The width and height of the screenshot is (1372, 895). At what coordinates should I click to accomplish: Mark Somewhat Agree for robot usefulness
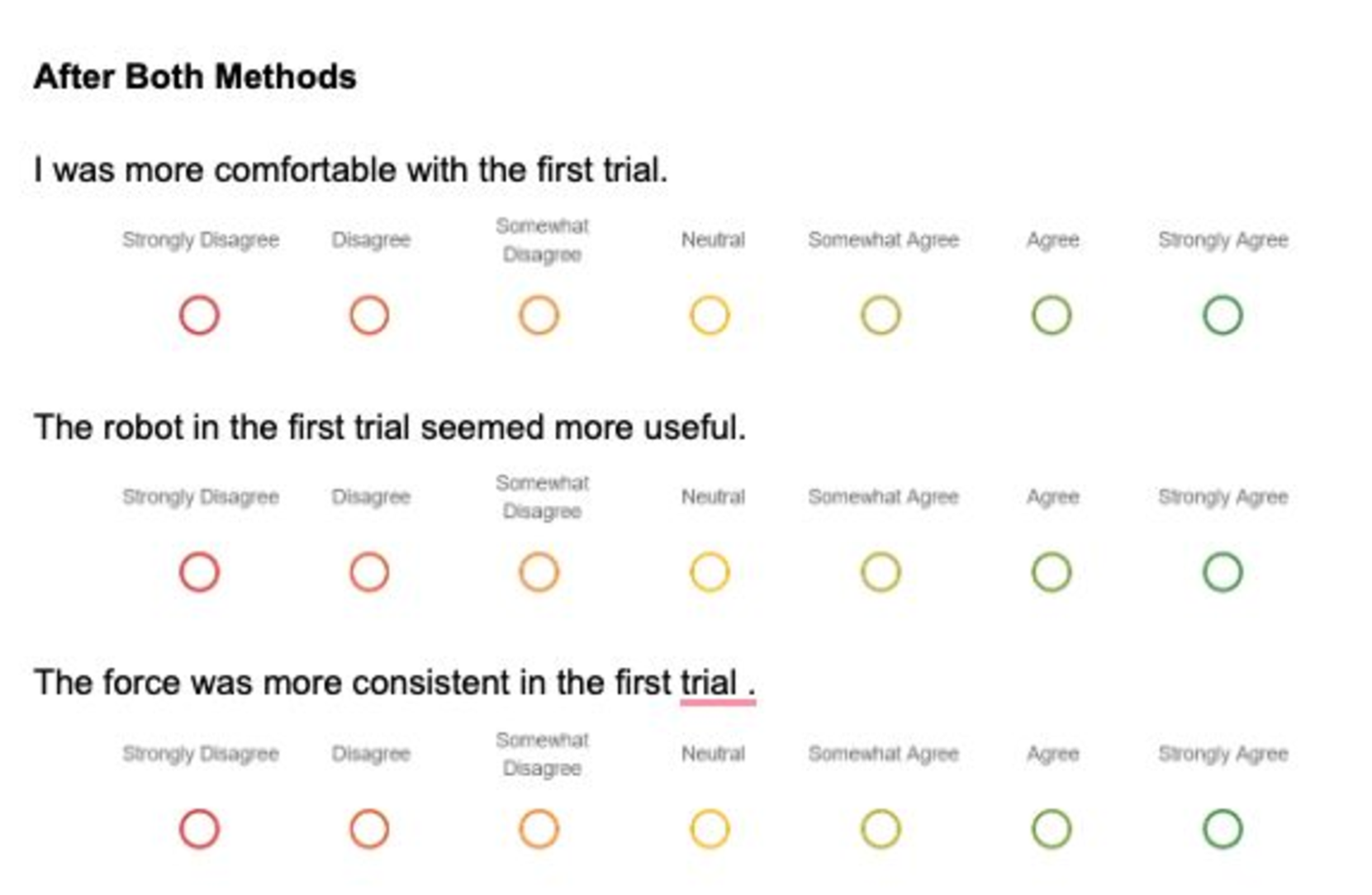[881, 572]
